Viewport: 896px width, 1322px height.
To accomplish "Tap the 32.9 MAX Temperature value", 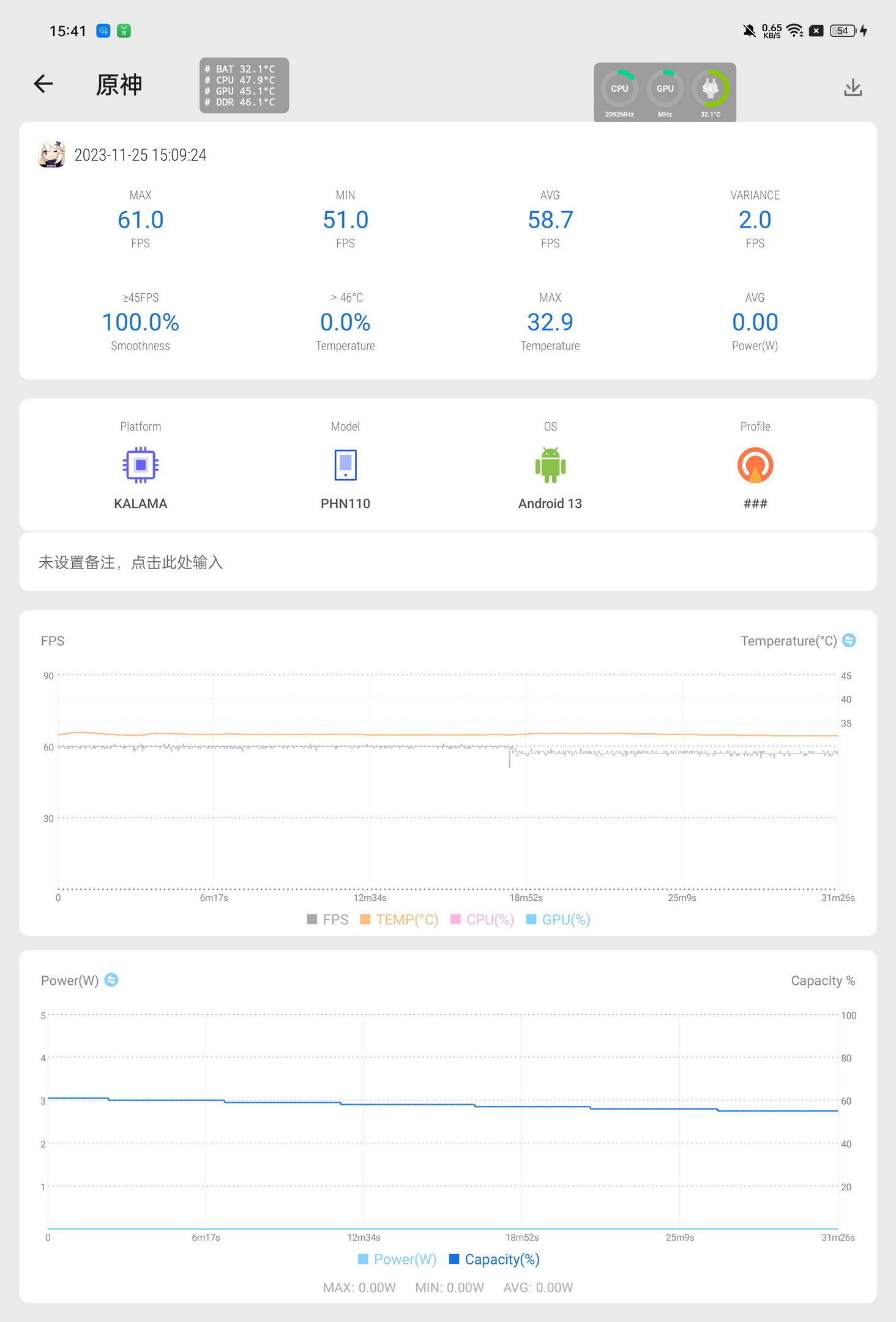I will point(550,322).
